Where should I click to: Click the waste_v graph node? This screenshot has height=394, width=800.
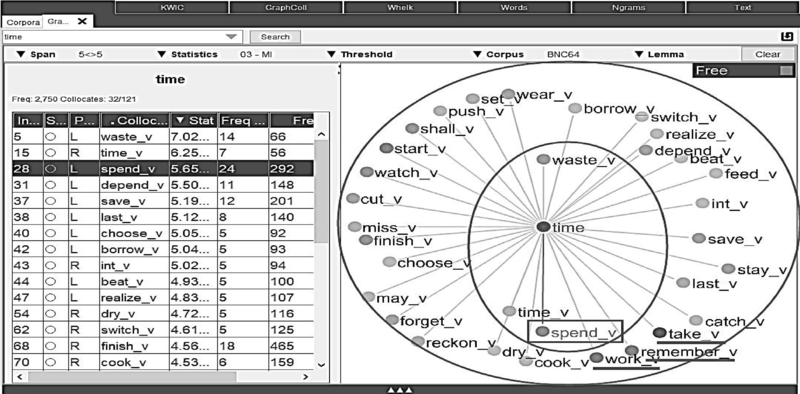[x=544, y=159]
